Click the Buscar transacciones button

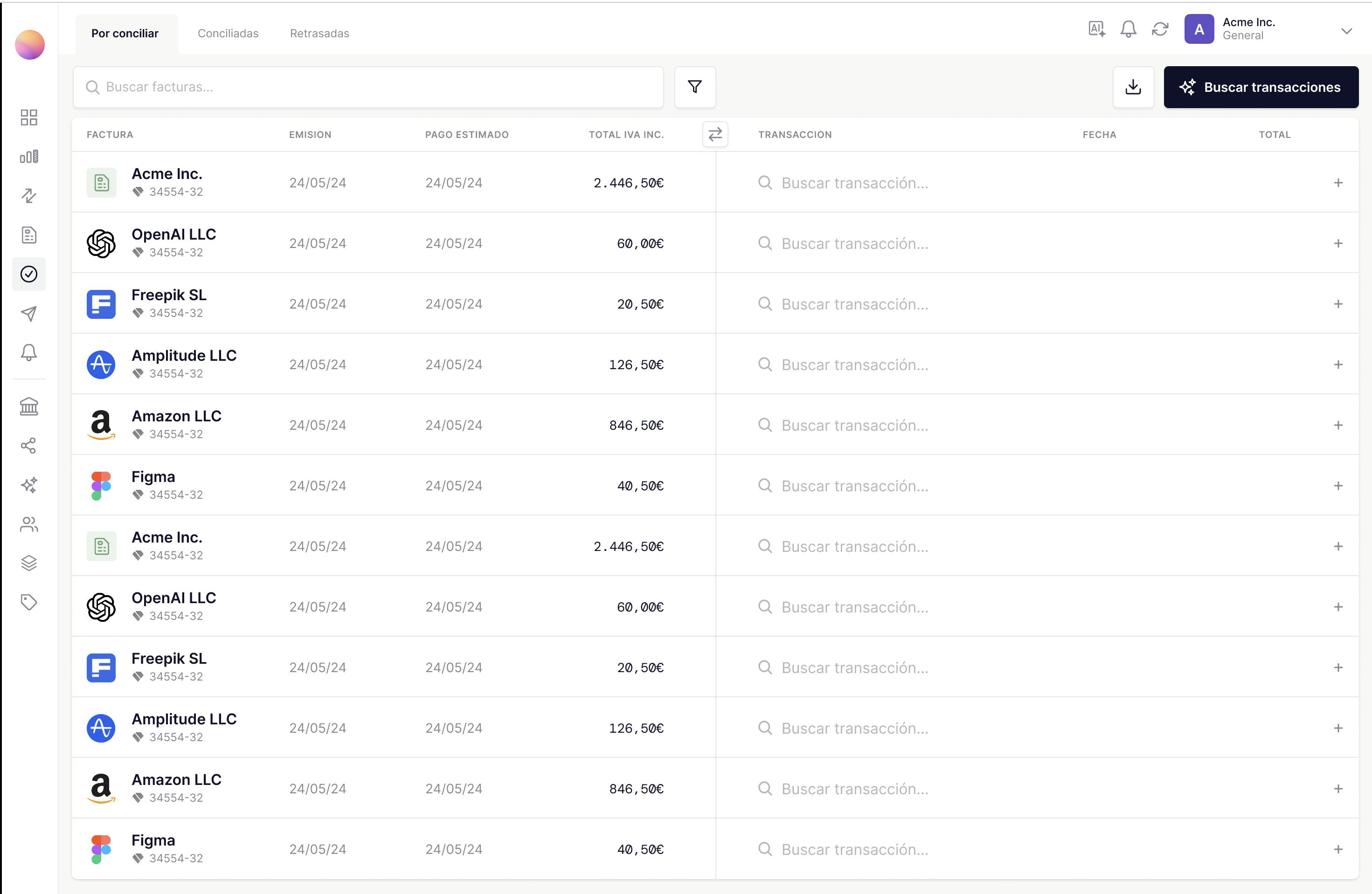click(1261, 87)
